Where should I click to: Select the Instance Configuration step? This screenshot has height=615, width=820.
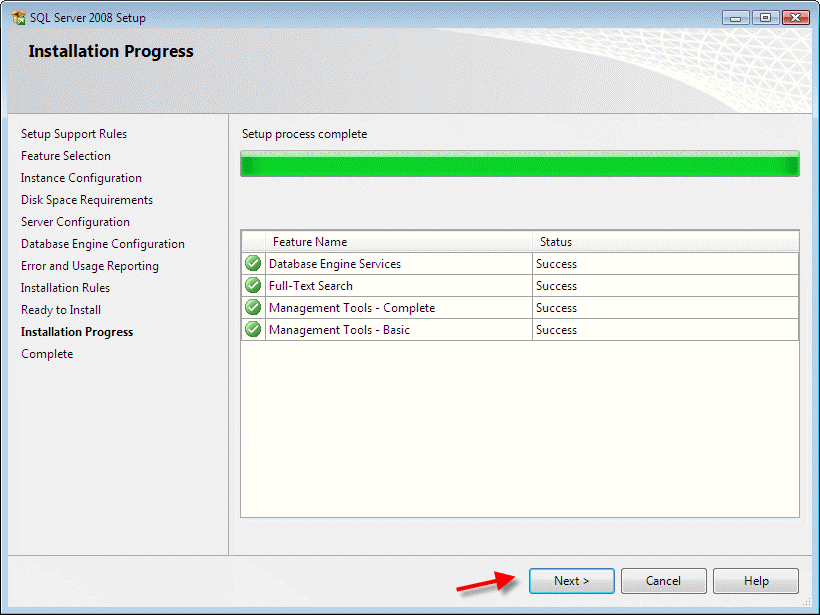pos(81,178)
